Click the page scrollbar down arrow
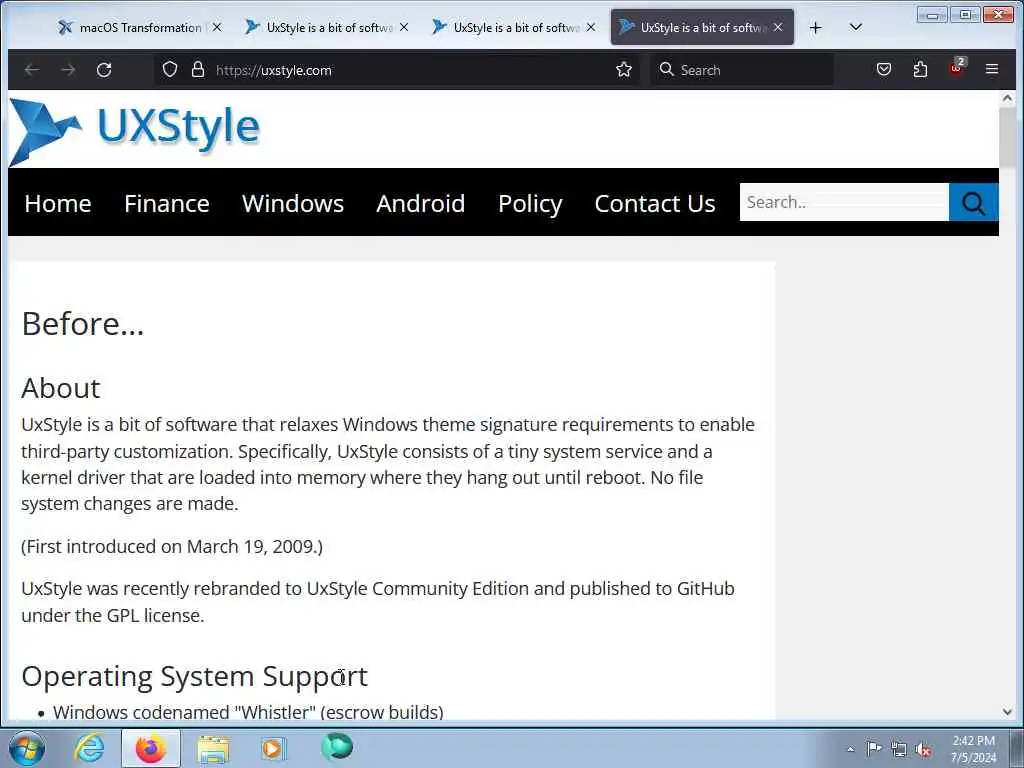 click(1007, 712)
